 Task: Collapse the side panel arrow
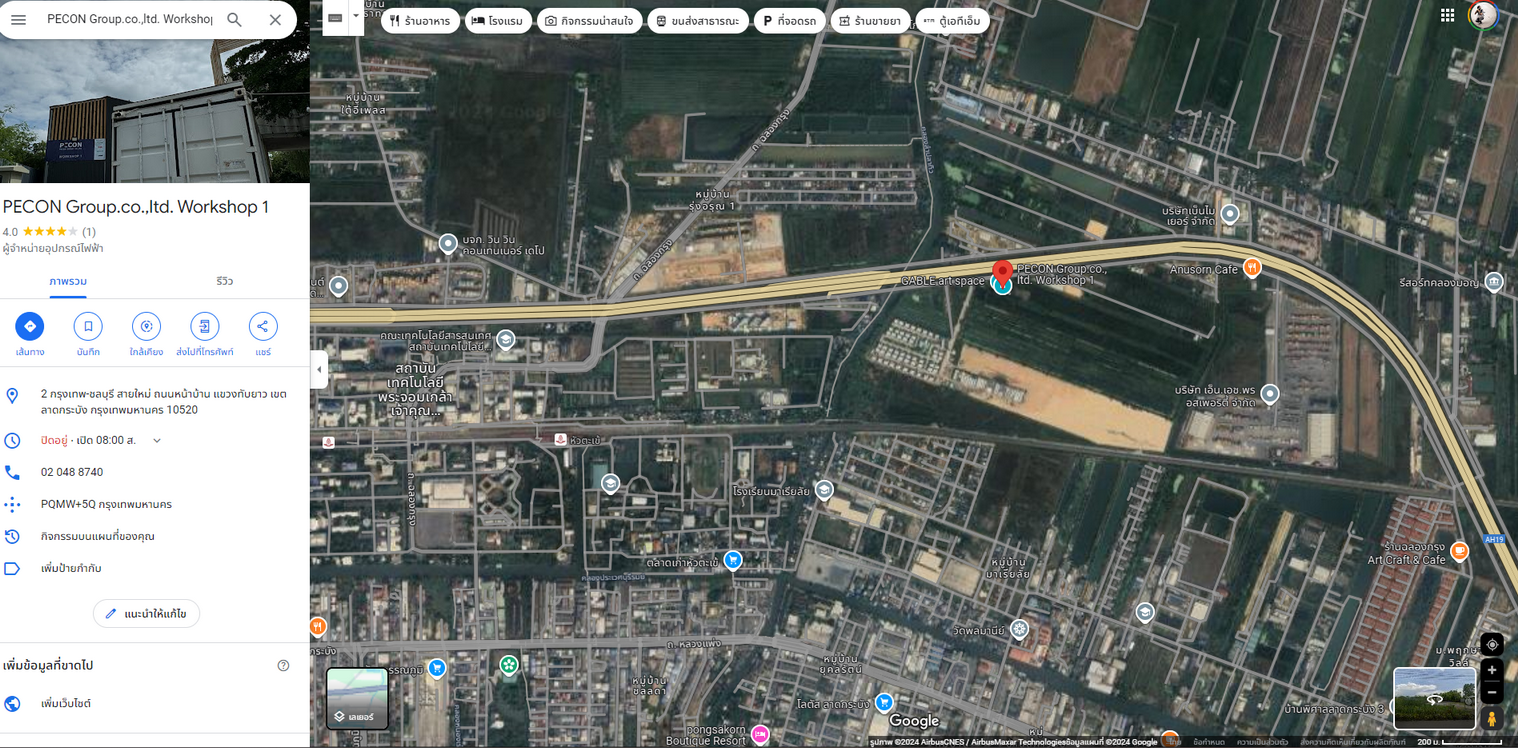[319, 369]
